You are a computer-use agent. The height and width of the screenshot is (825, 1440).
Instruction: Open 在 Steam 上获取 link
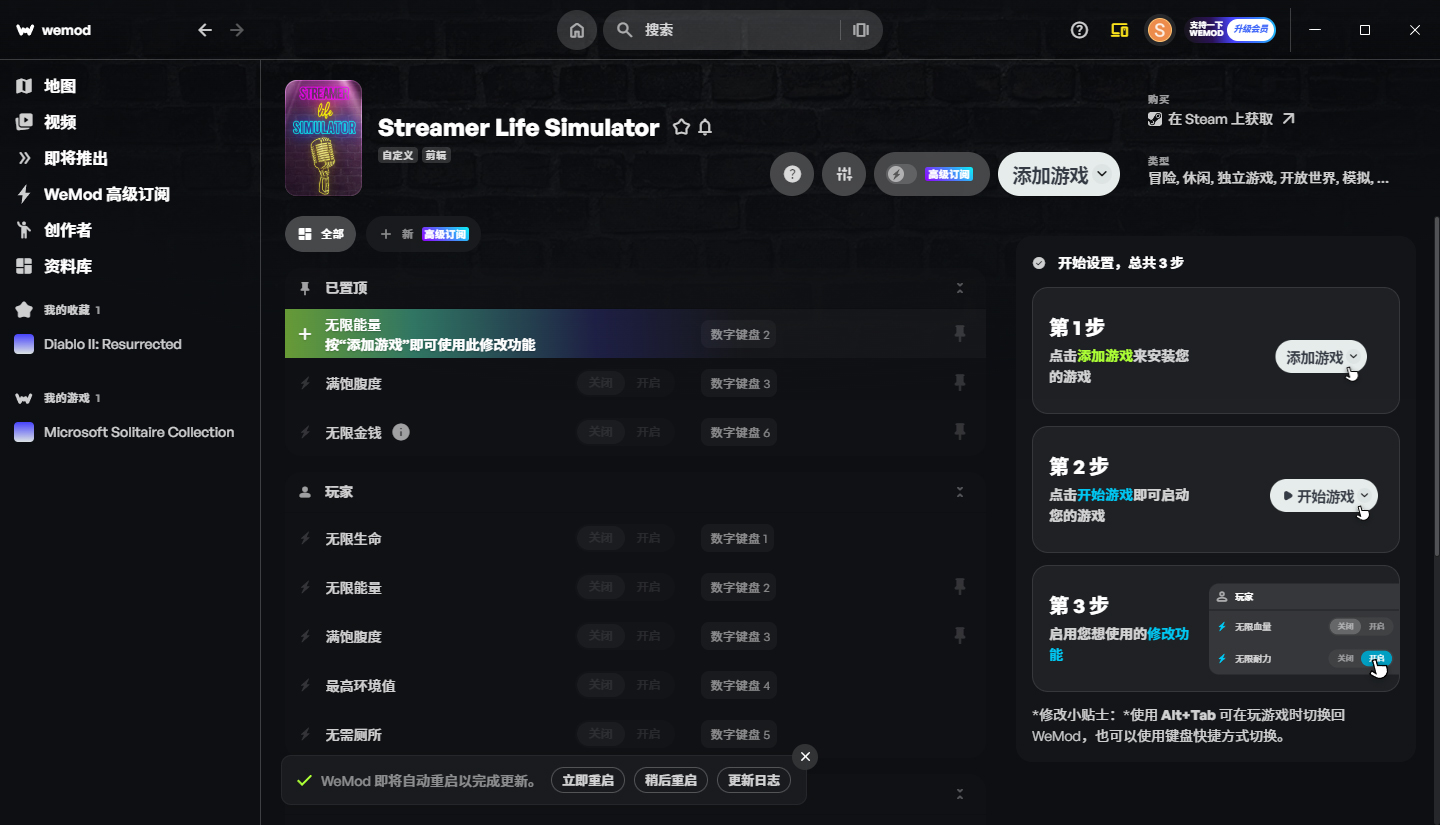click(x=1221, y=119)
